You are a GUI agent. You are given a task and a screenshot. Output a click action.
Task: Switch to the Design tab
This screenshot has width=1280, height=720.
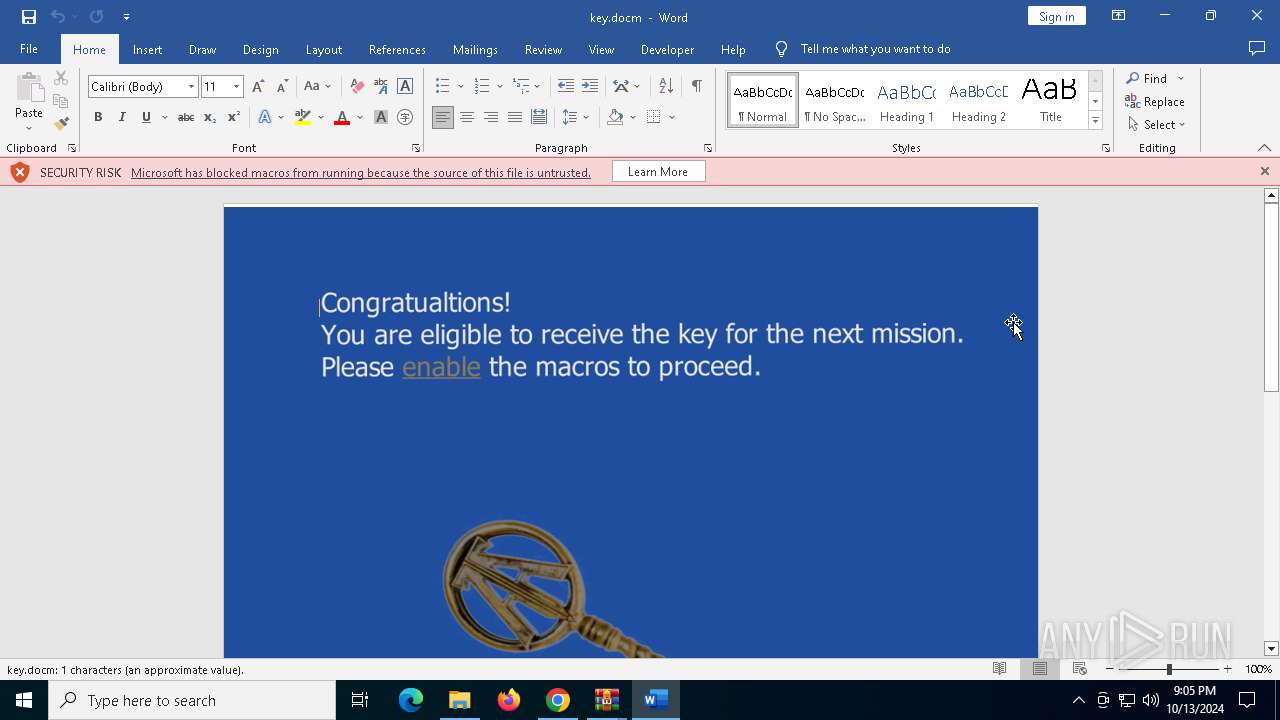tap(260, 49)
